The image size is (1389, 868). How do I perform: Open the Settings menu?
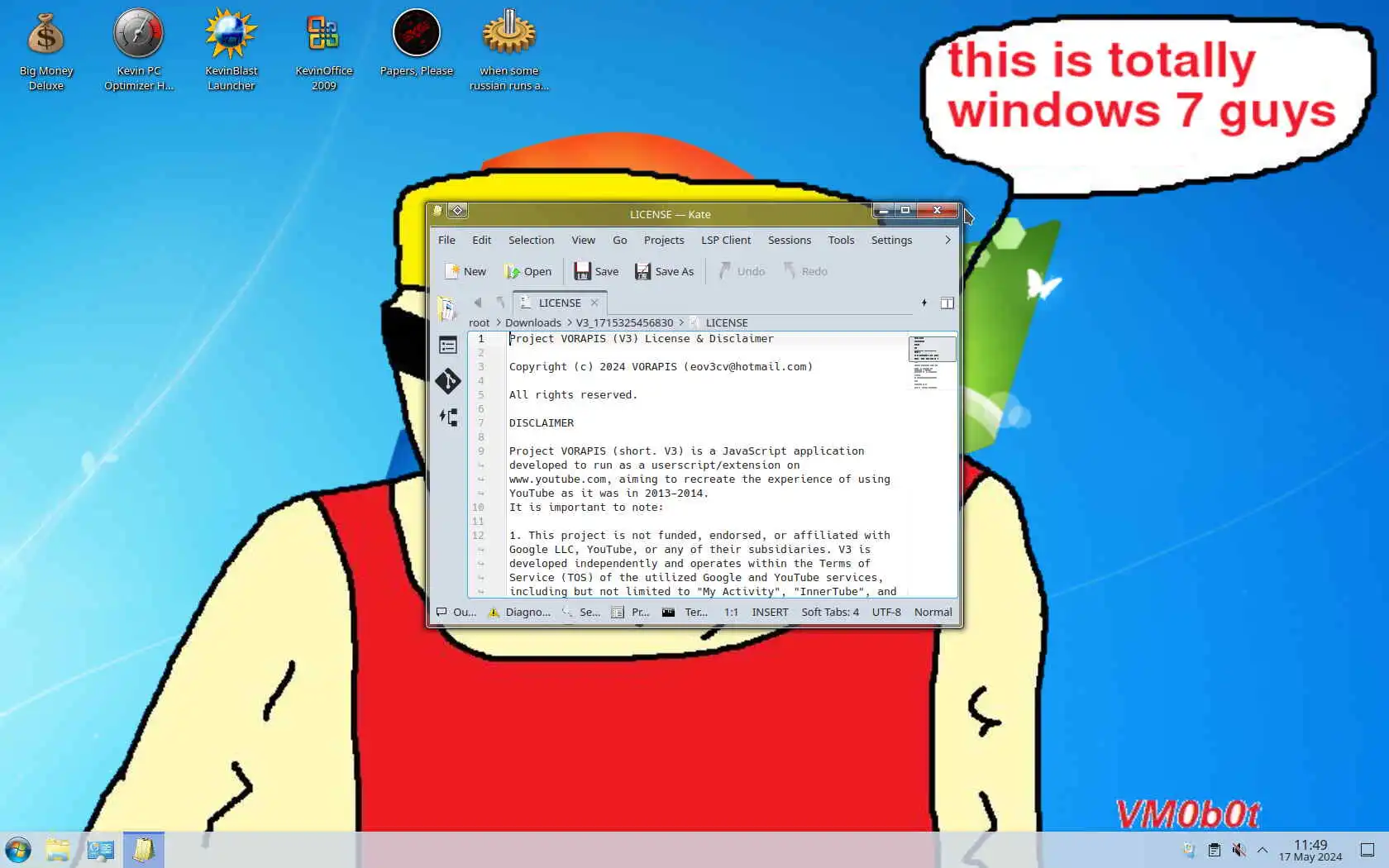(x=891, y=240)
